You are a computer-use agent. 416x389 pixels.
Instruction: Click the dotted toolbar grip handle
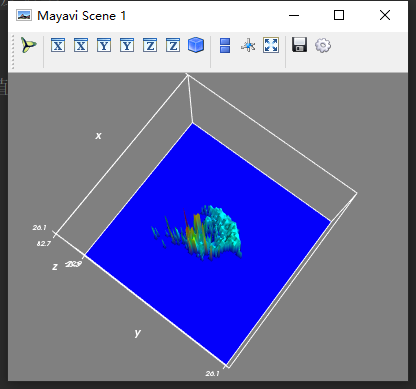click(x=13, y=52)
